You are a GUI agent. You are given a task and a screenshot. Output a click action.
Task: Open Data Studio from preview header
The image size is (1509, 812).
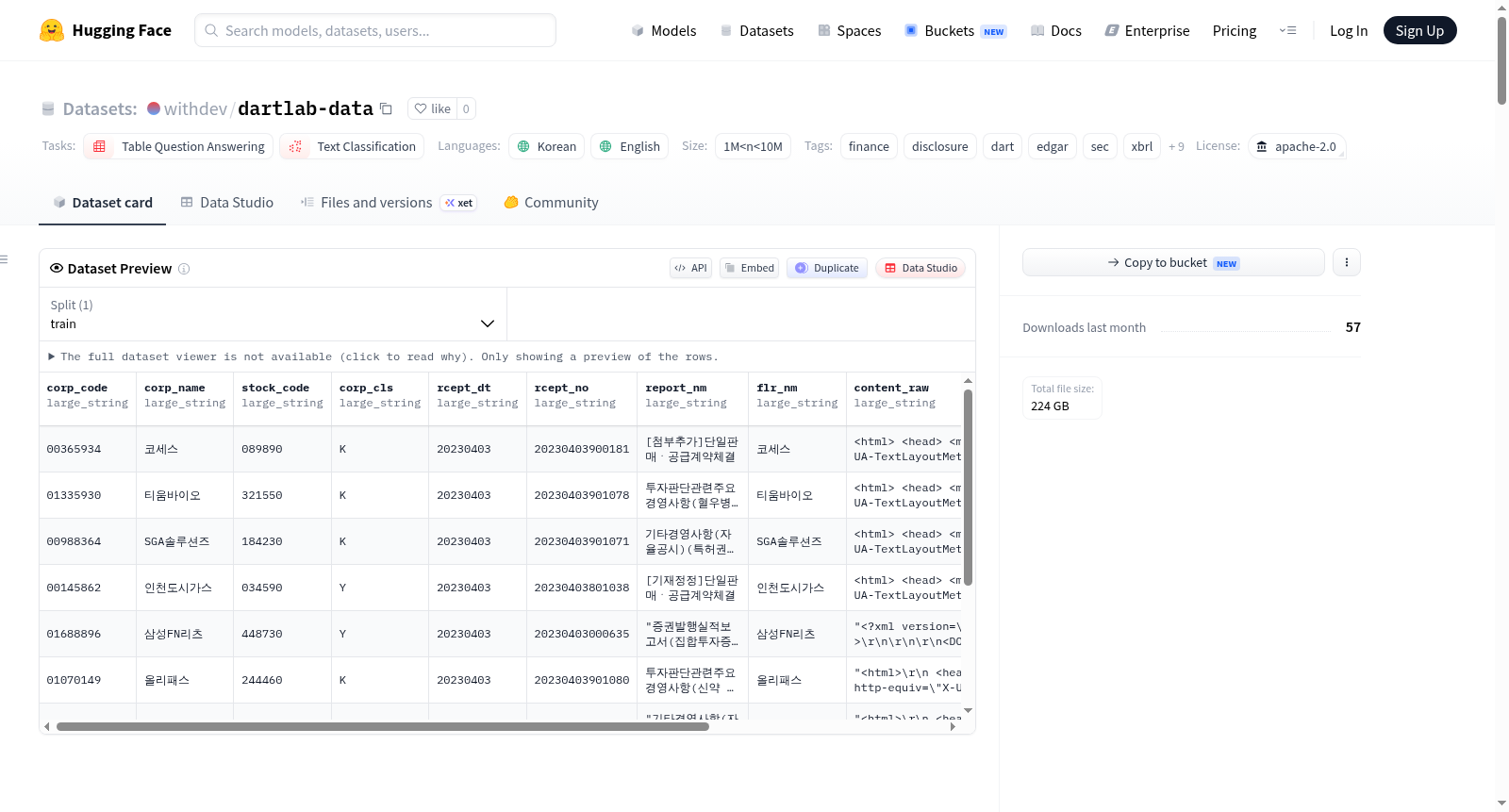(920, 268)
